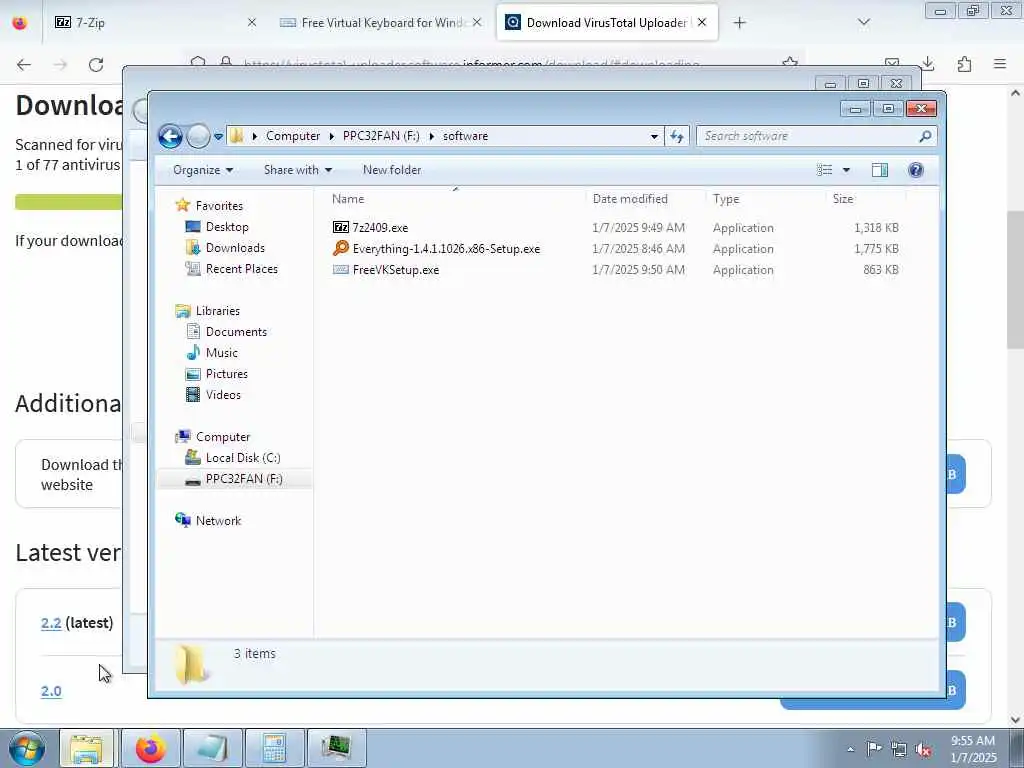
Task: Open the view options dropdown arrow
Action: point(846,170)
